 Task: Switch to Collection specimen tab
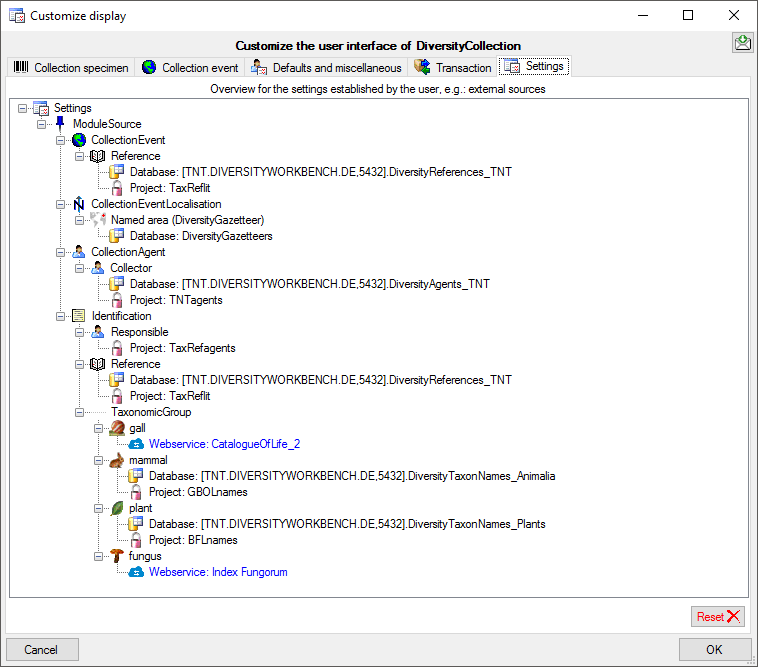coord(72,68)
